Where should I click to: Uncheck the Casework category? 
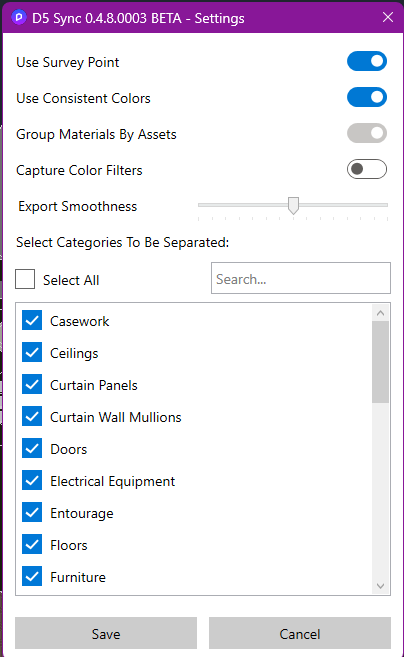click(x=32, y=321)
